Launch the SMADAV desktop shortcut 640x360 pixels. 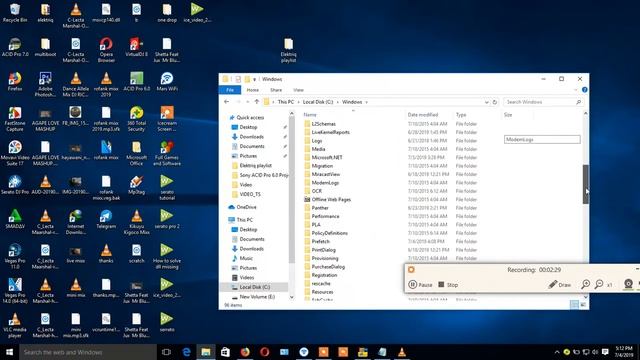15,219
